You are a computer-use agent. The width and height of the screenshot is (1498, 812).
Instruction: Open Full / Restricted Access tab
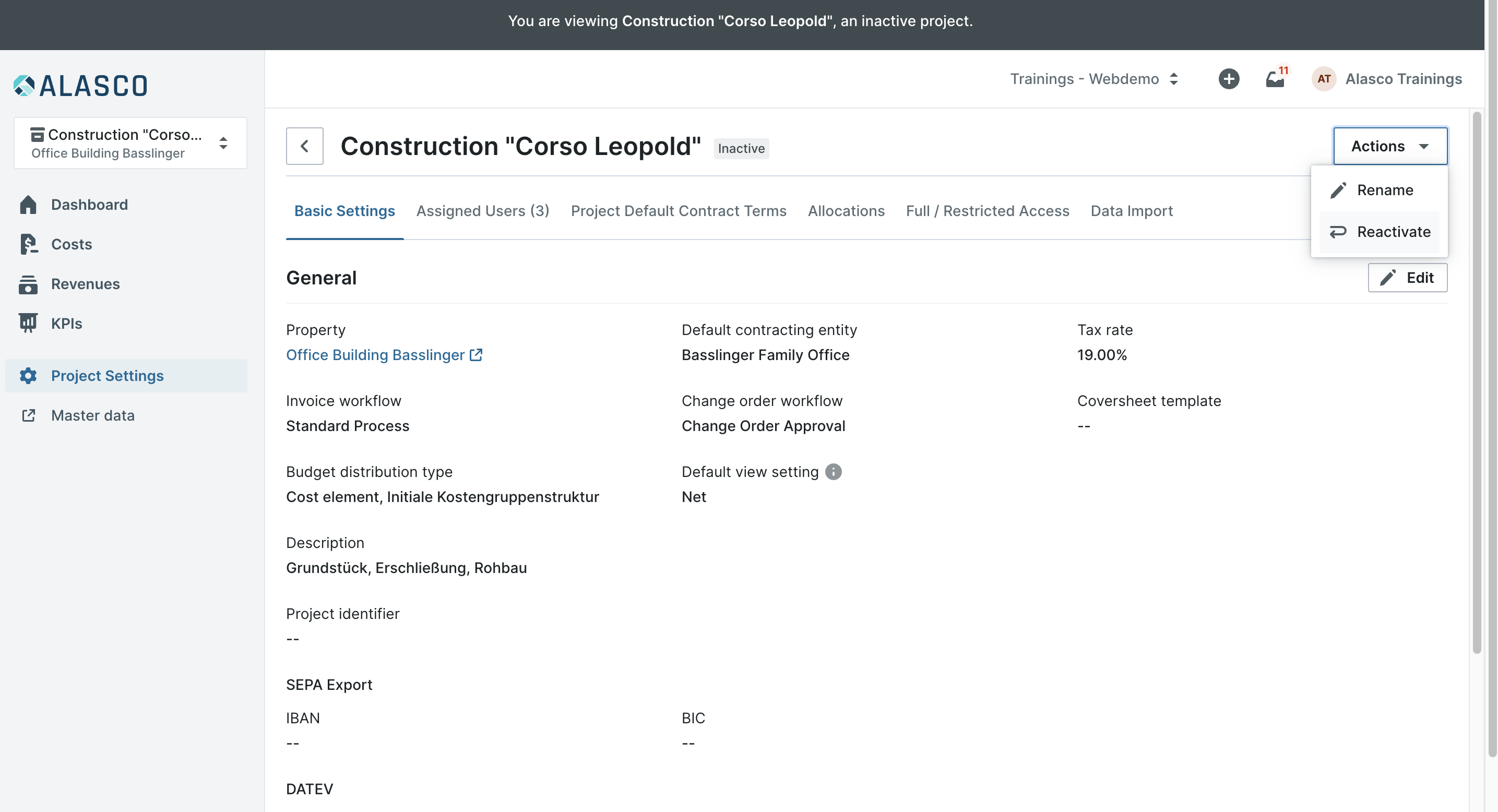click(988, 211)
